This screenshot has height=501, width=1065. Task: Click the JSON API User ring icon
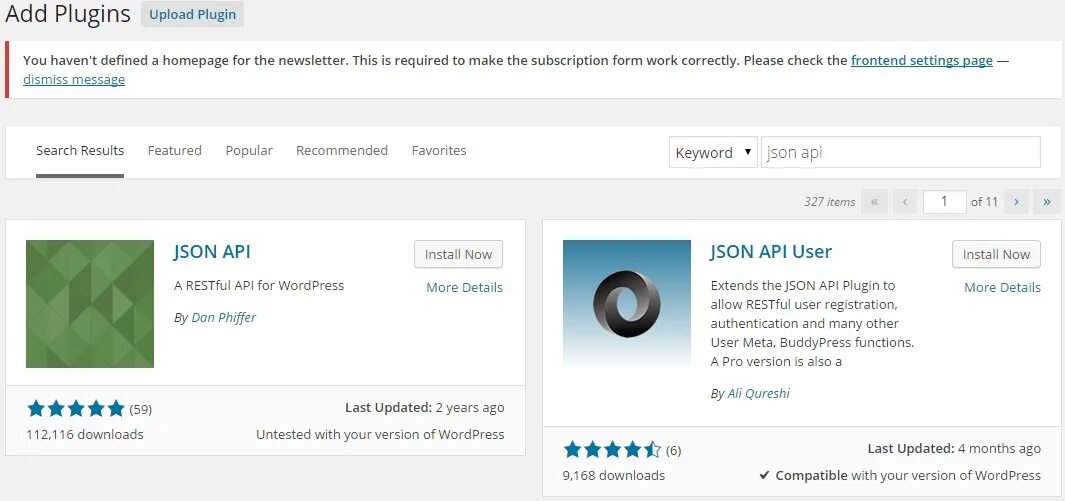click(626, 304)
